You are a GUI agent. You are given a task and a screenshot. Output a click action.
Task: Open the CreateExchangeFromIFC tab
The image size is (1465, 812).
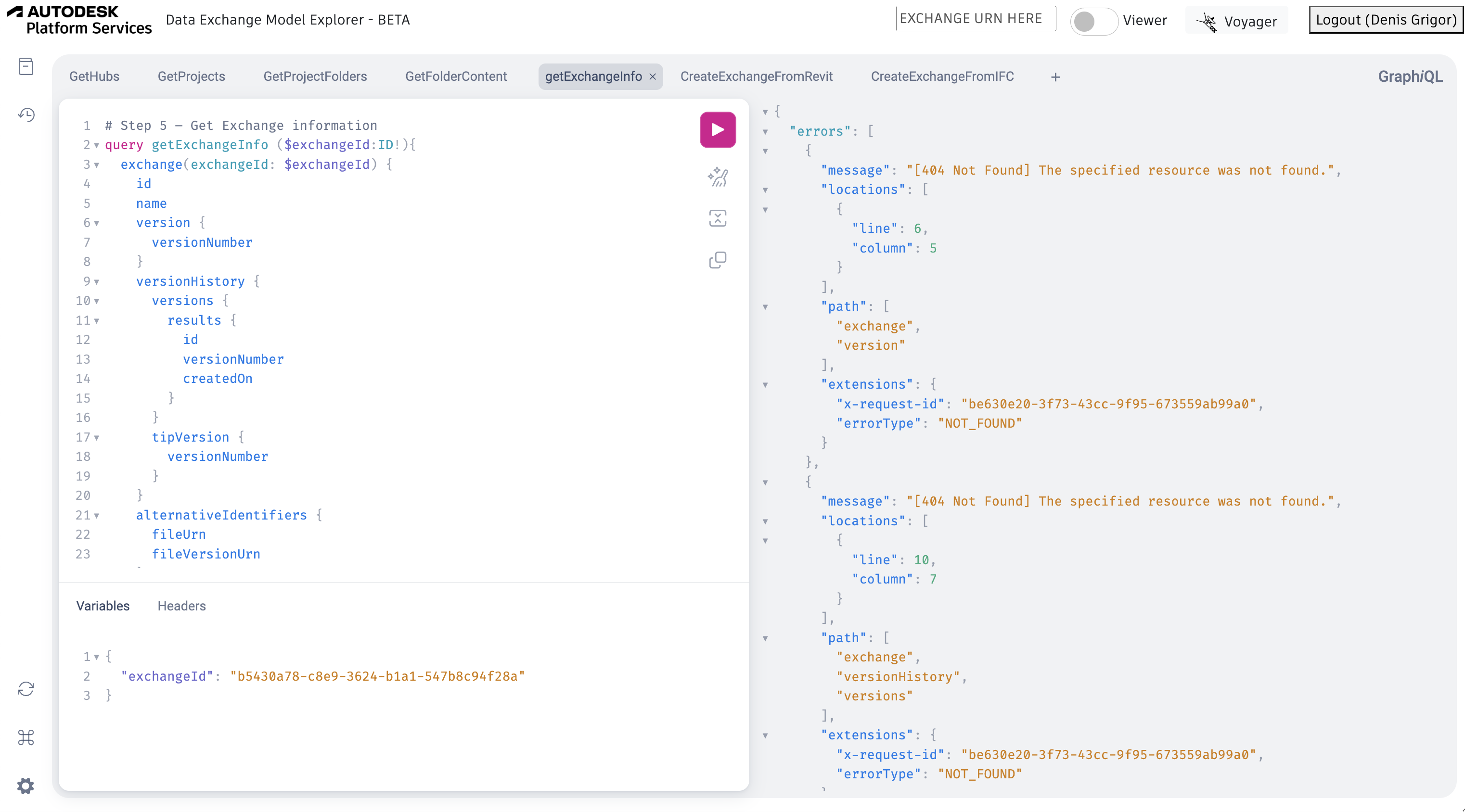pos(942,76)
